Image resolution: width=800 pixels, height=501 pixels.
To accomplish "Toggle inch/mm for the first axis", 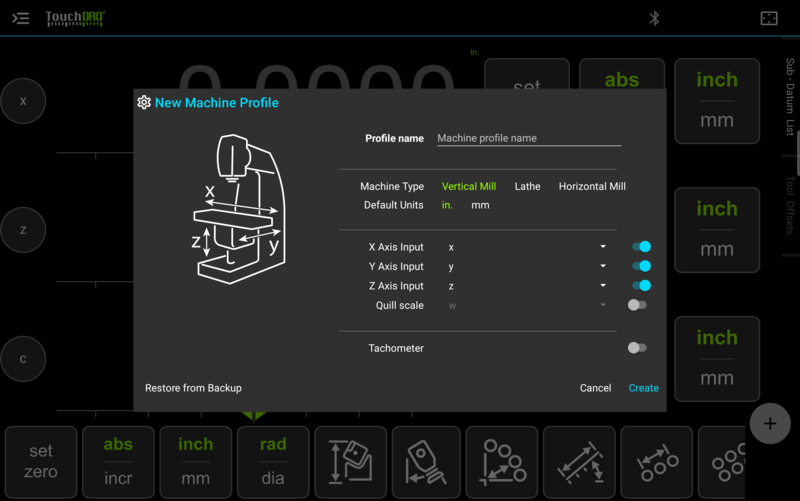I will [717, 101].
